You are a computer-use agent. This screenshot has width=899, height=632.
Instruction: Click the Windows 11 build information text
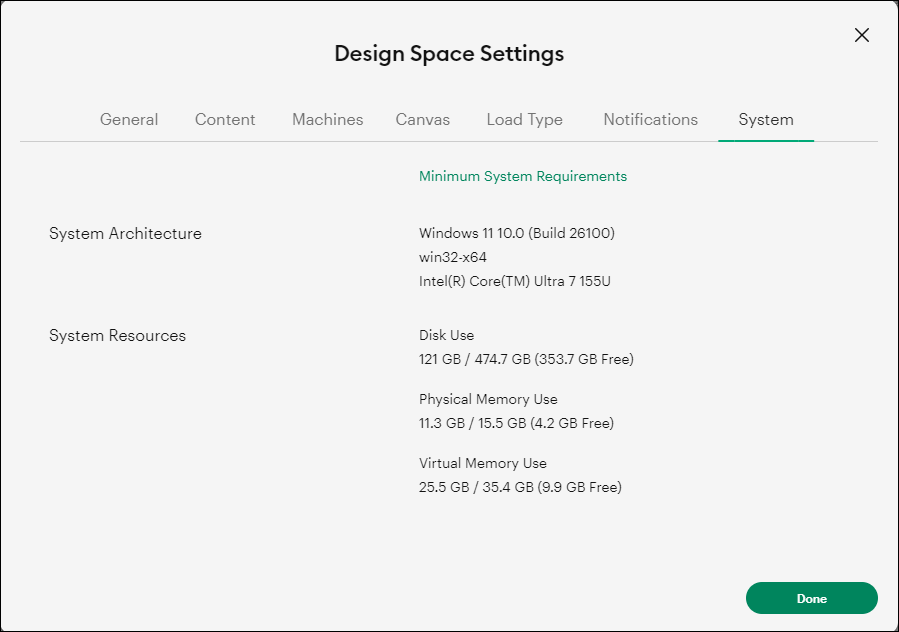pos(516,233)
